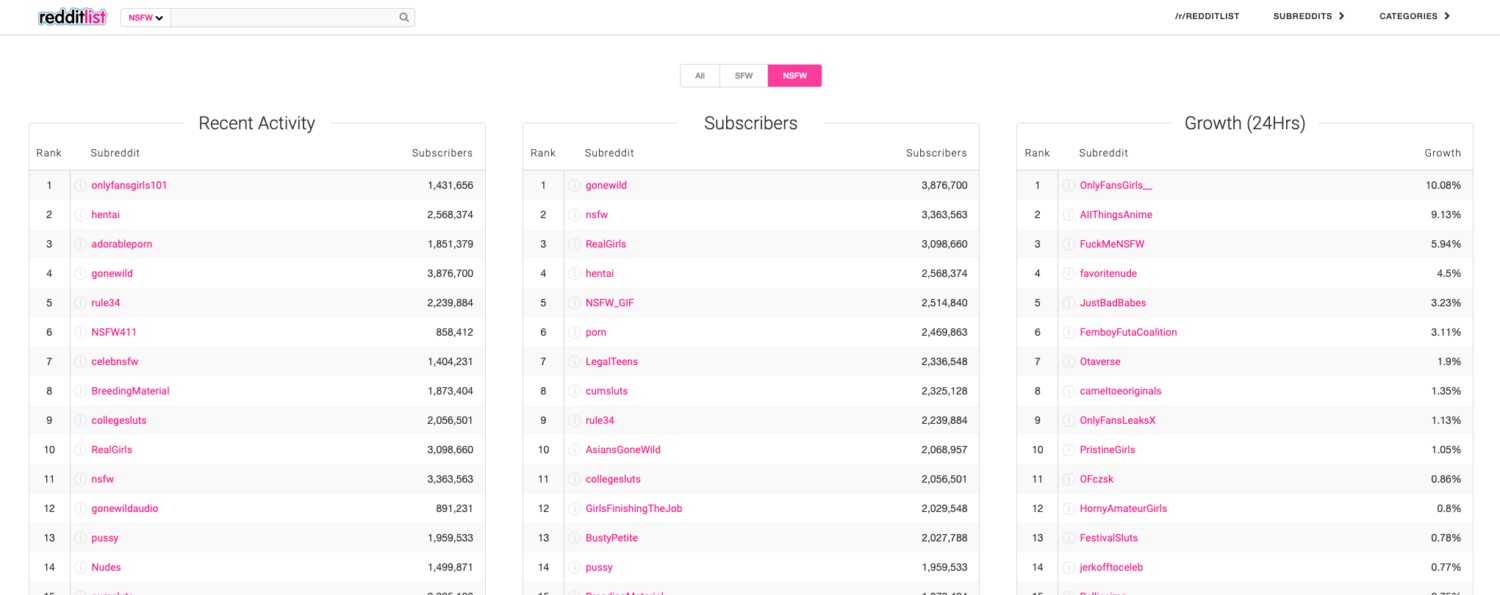1500x595 pixels.
Task: Click the redditlist logo
Action: tap(72, 17)
